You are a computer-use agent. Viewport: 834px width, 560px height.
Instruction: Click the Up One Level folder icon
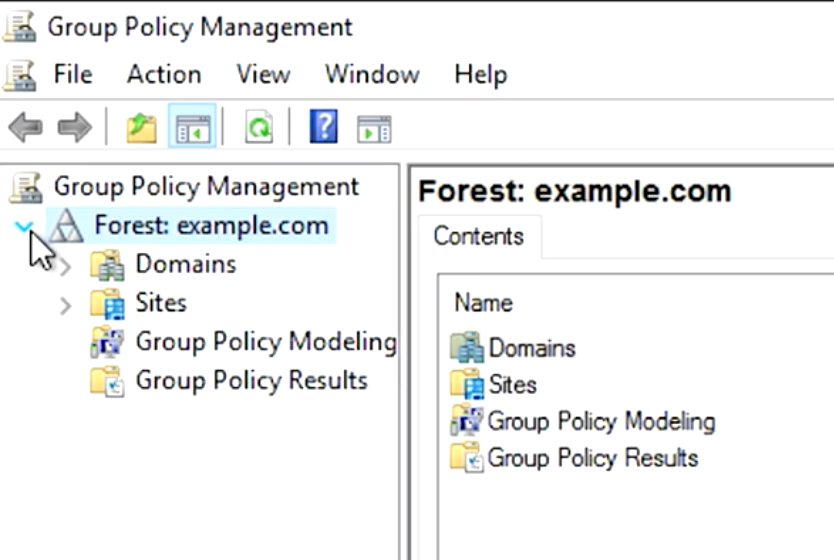(141, 128)
